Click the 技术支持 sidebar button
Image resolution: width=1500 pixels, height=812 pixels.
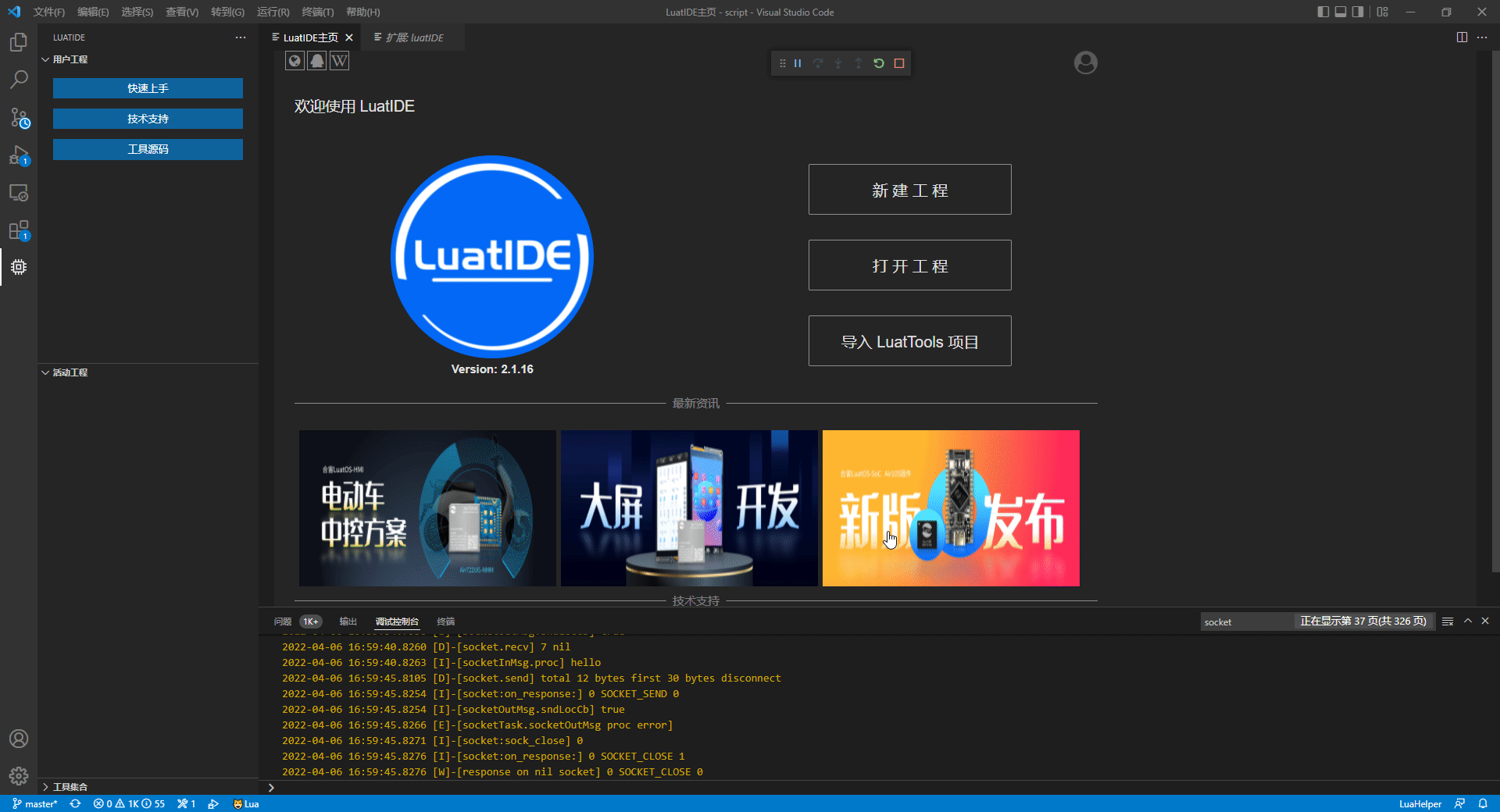(x=148, y=119)
